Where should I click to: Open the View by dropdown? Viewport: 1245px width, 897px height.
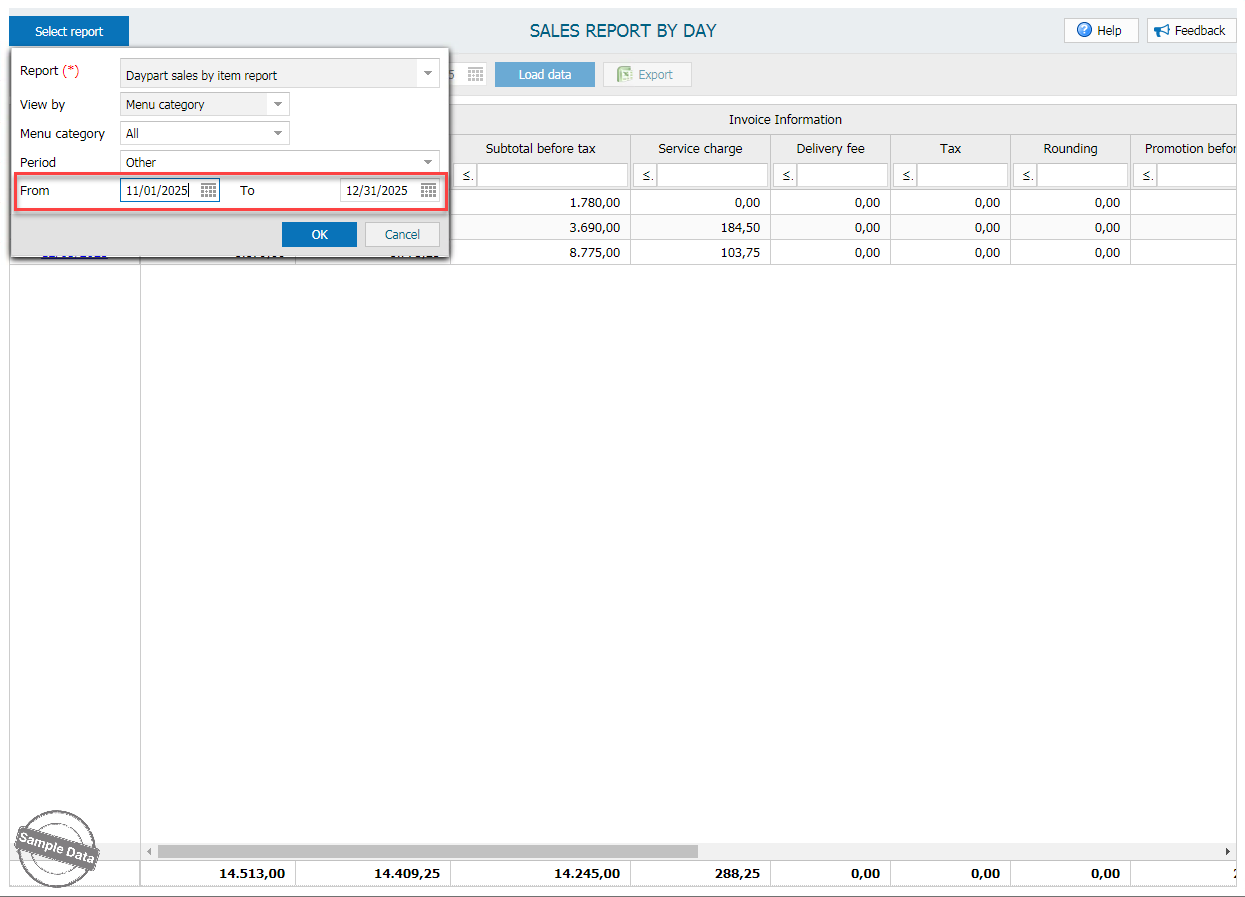(277, 104)
